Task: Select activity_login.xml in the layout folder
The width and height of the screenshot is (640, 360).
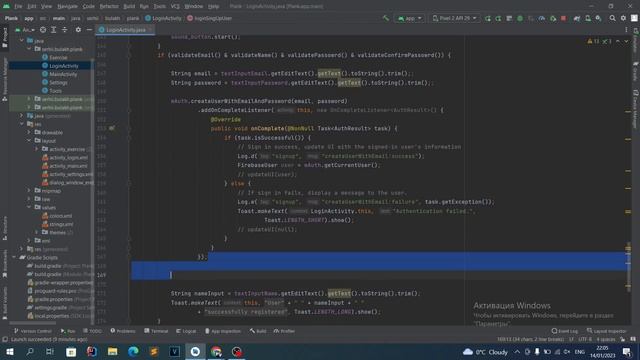Action: [69, 158]
